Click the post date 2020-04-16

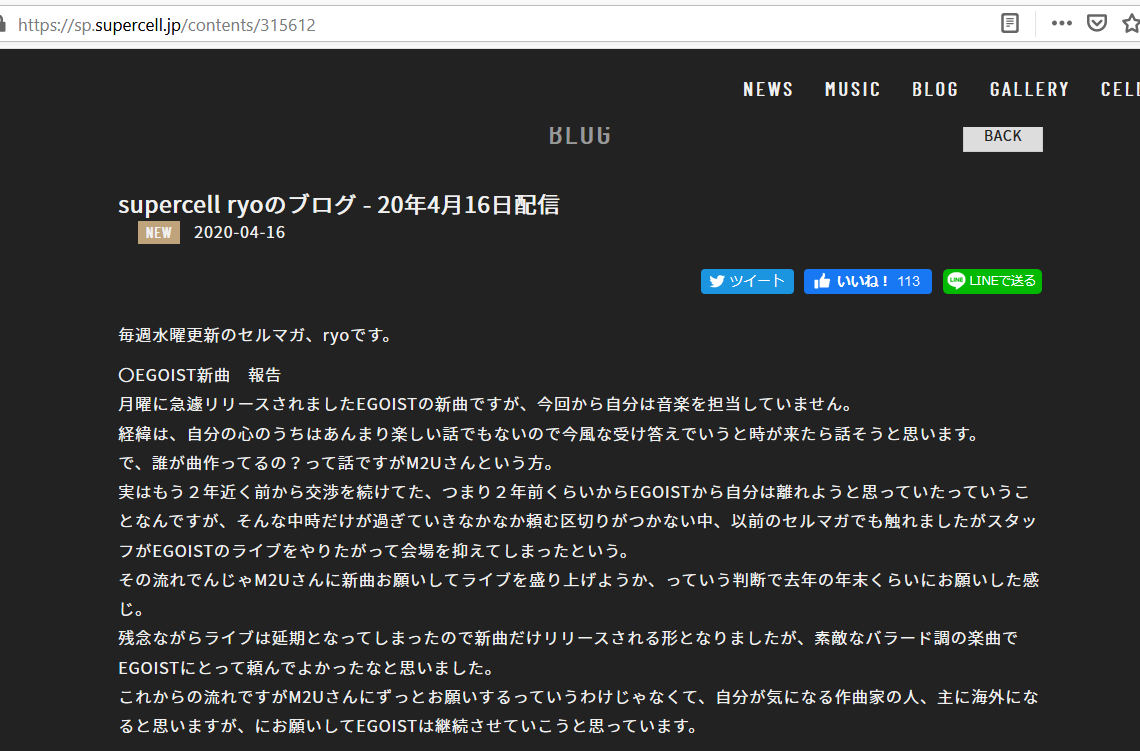tap(239, 233)
